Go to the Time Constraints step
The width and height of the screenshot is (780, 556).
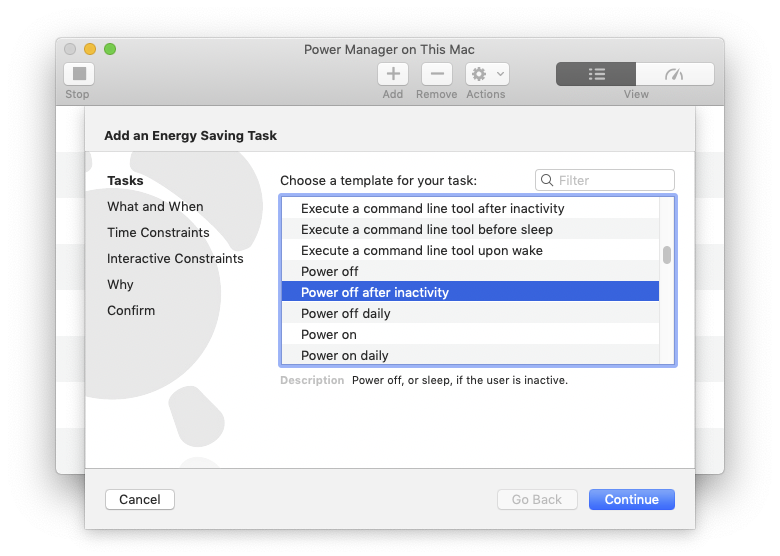(158, 232)
